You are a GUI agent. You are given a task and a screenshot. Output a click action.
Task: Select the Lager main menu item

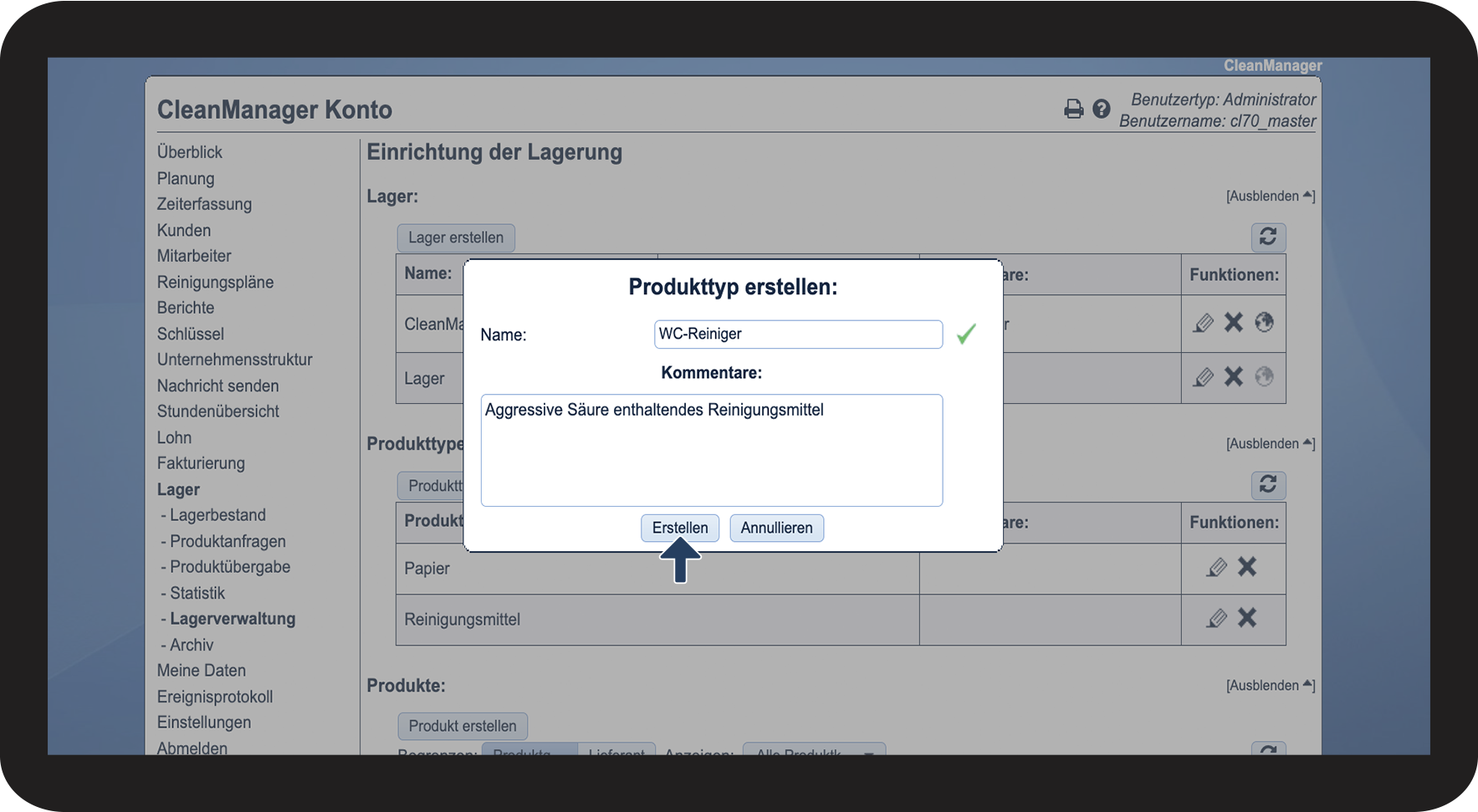178,489
